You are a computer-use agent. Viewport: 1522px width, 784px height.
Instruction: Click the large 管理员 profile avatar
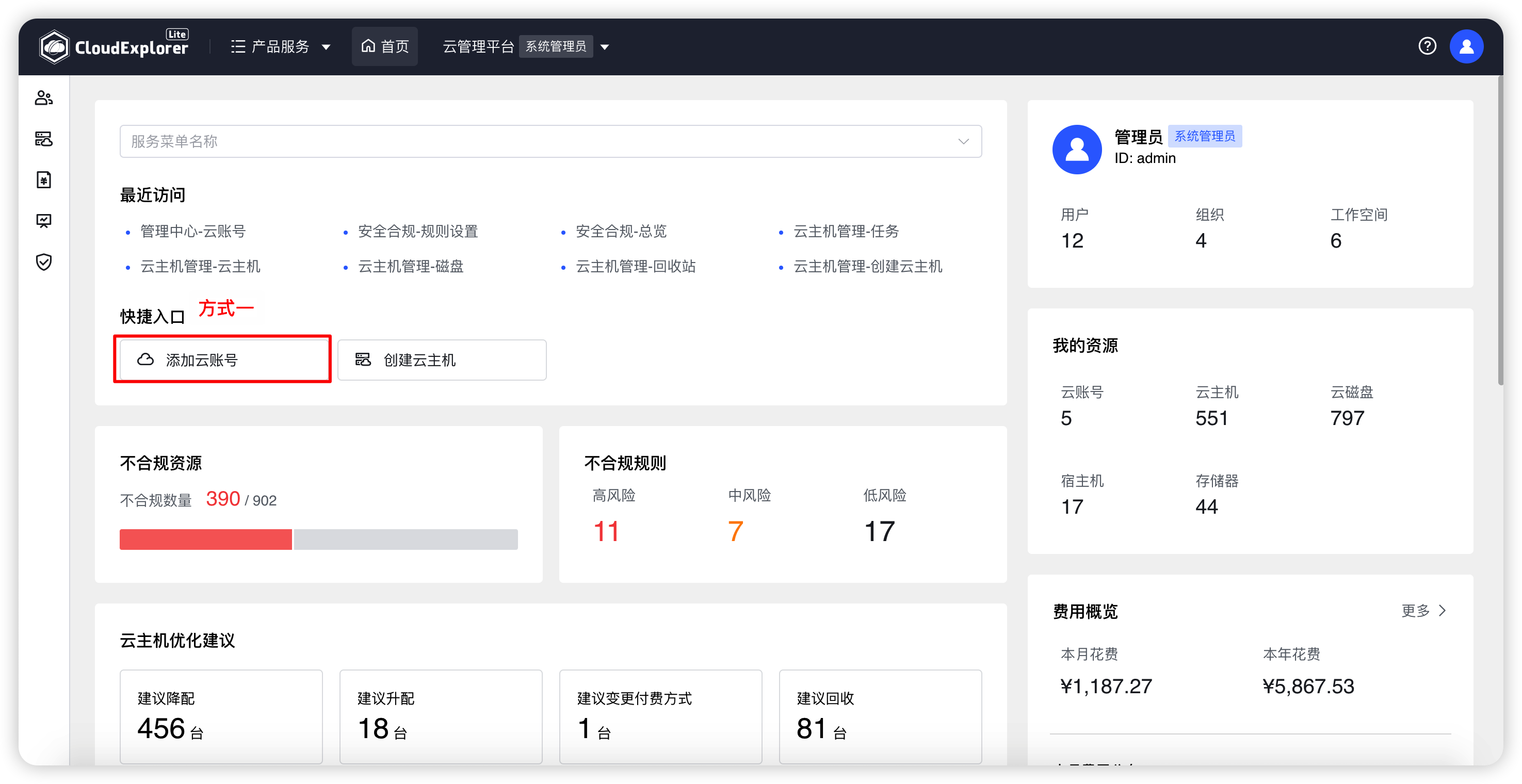click(1077, 149)
